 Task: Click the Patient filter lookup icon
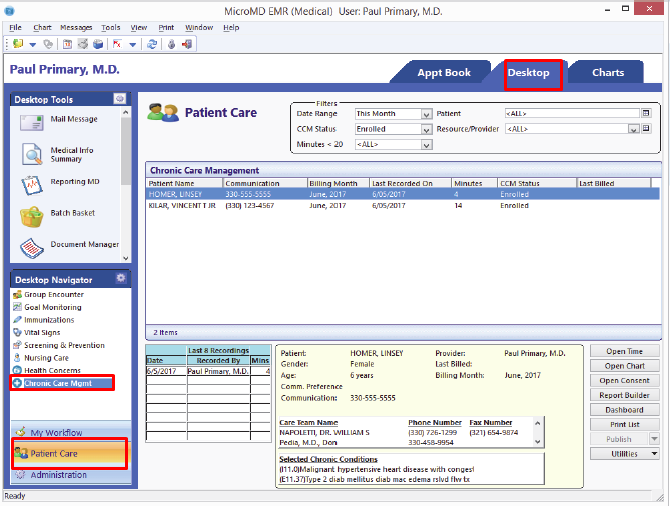coord(646,113)
